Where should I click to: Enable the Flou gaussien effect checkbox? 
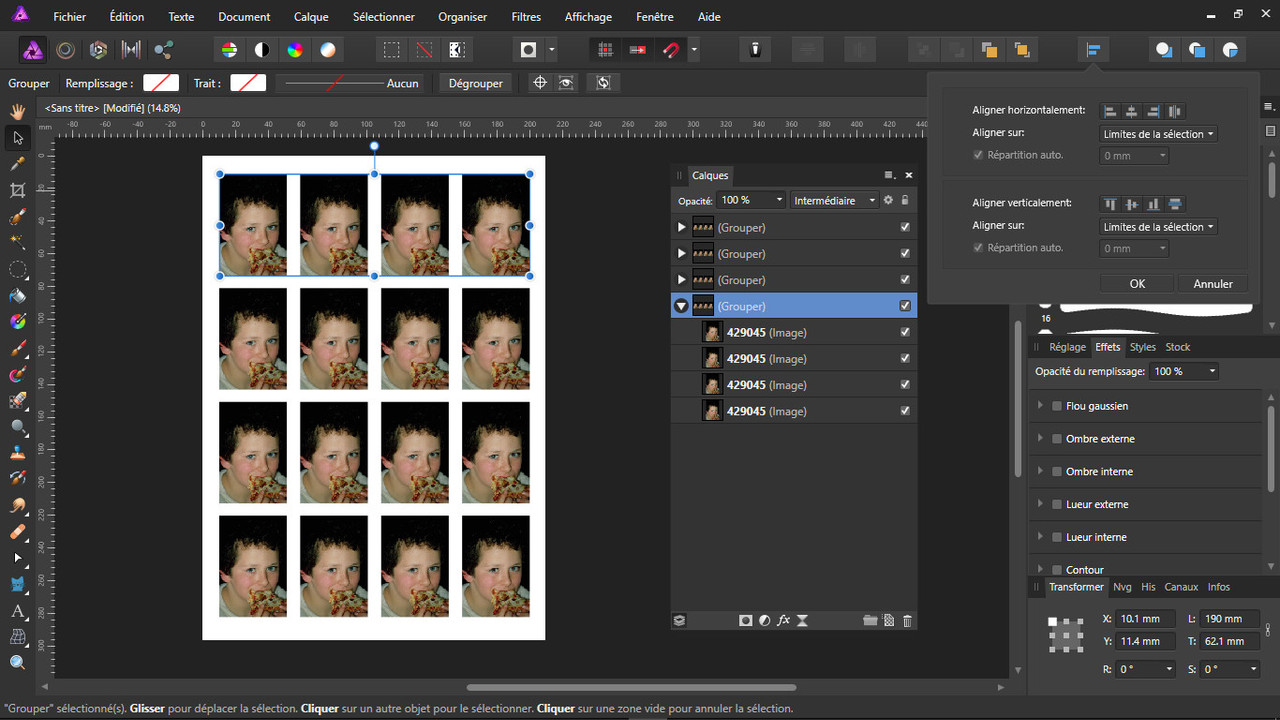click(1057, 406)
